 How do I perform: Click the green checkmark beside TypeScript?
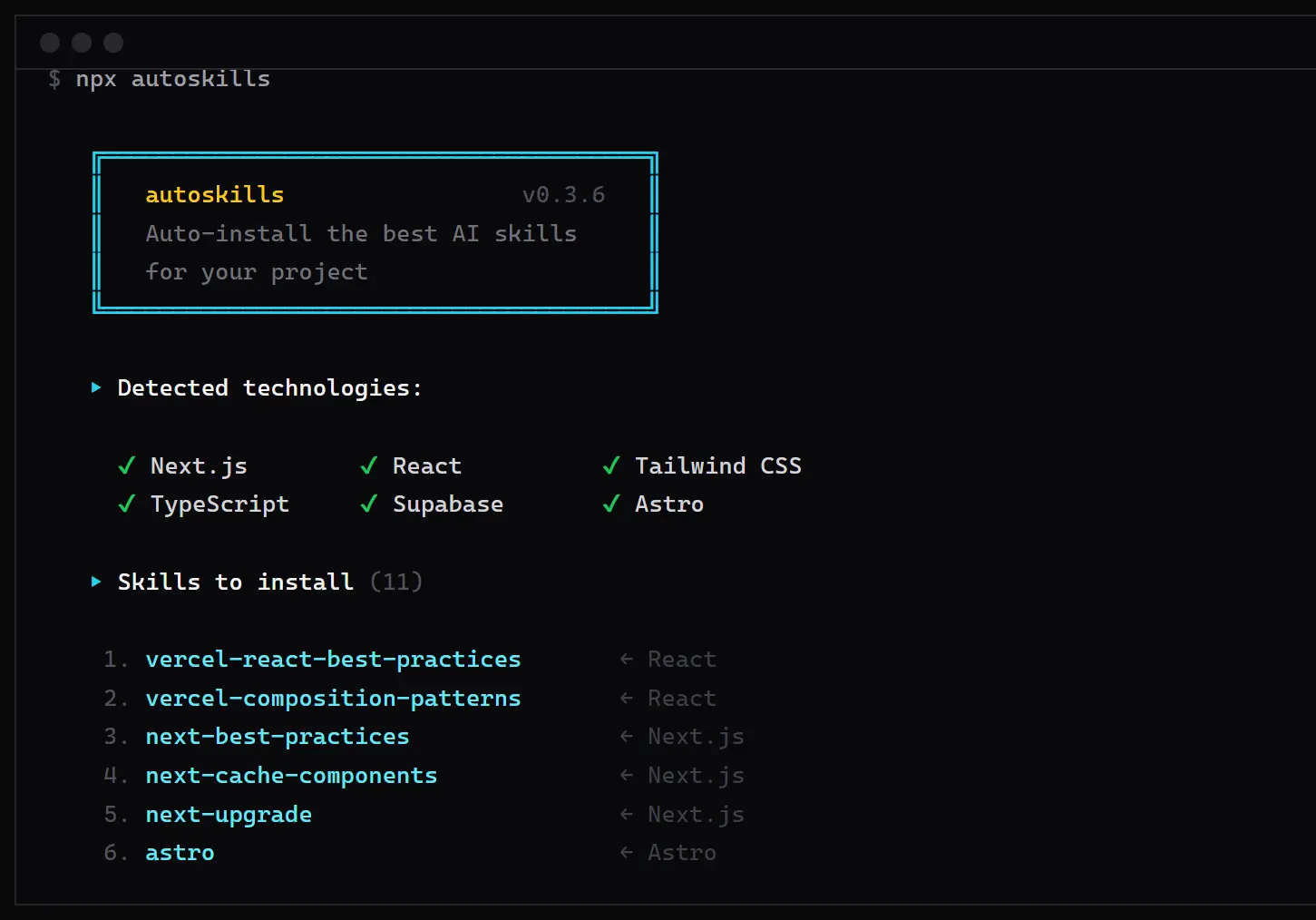pos(127,504)
